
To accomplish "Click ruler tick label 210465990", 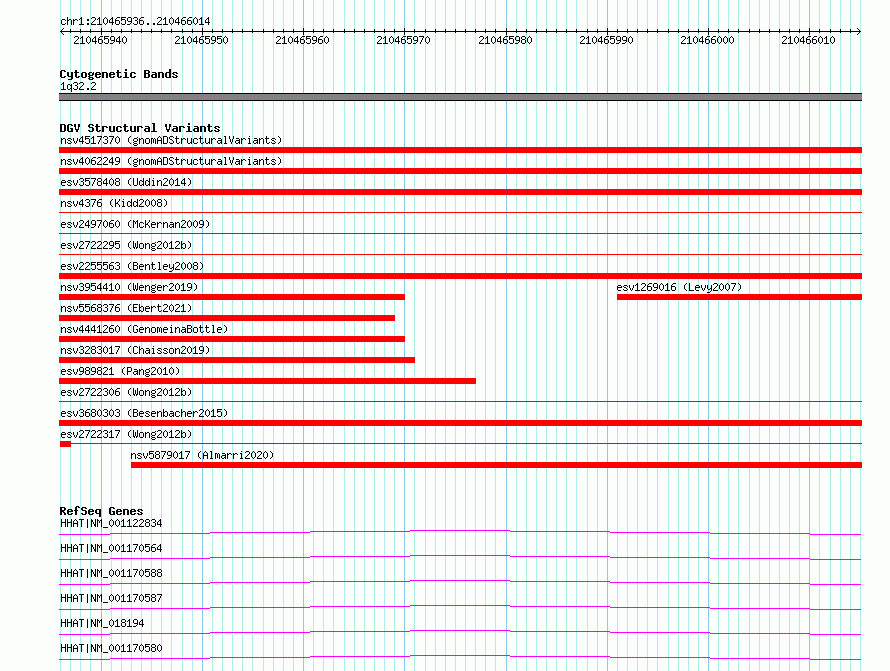I will point(606,40).
